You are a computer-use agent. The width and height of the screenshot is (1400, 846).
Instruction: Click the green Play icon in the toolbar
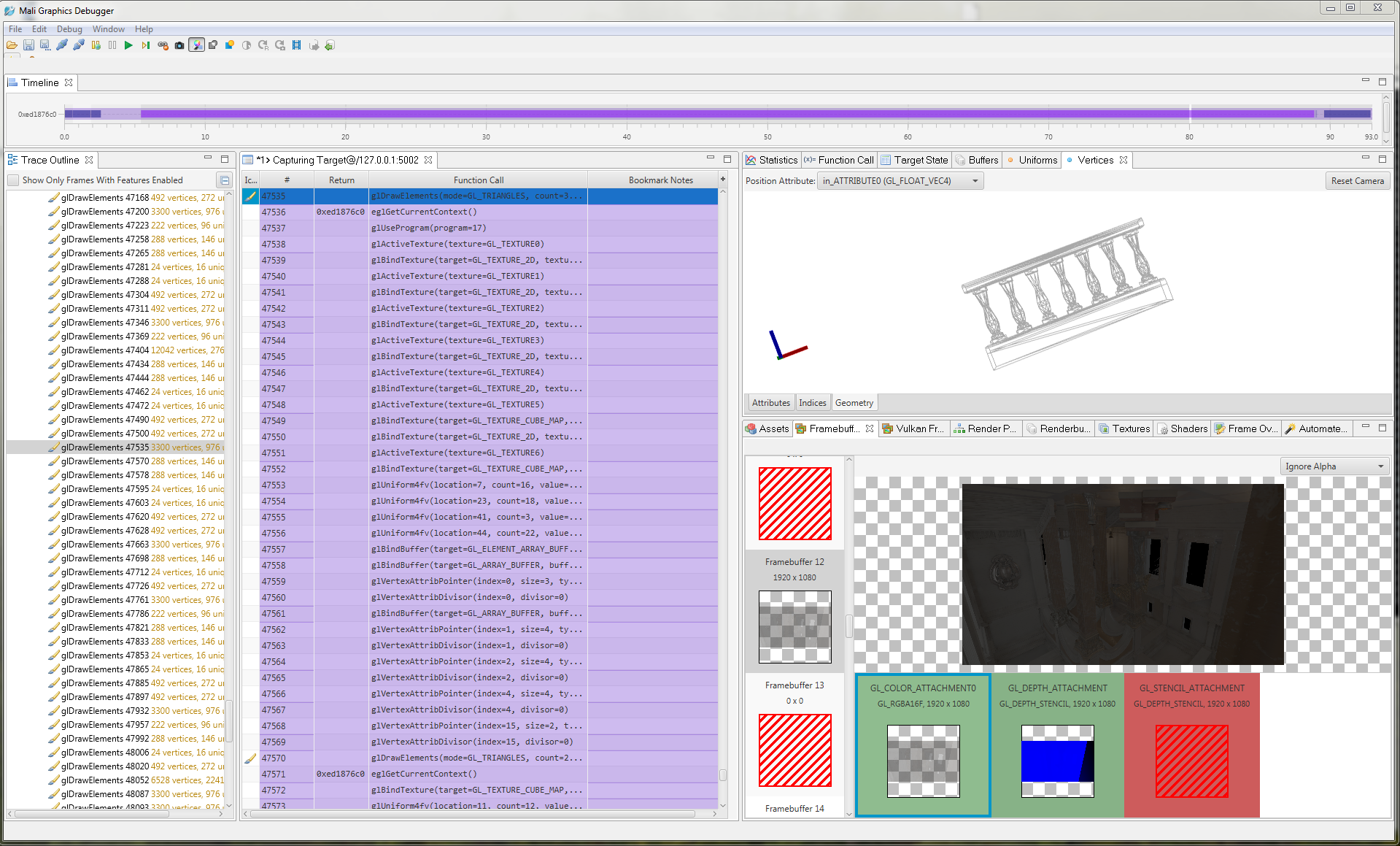click(x=129, y=45)
